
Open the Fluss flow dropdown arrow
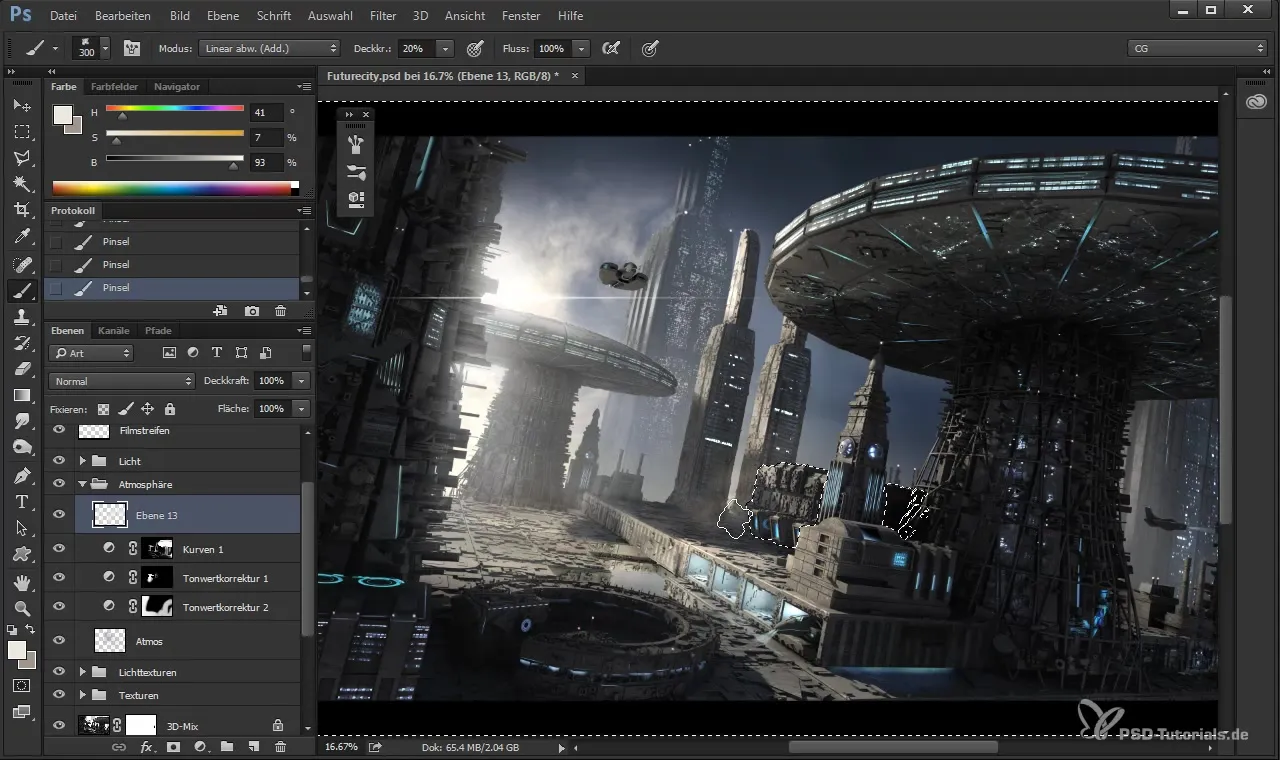581,48
